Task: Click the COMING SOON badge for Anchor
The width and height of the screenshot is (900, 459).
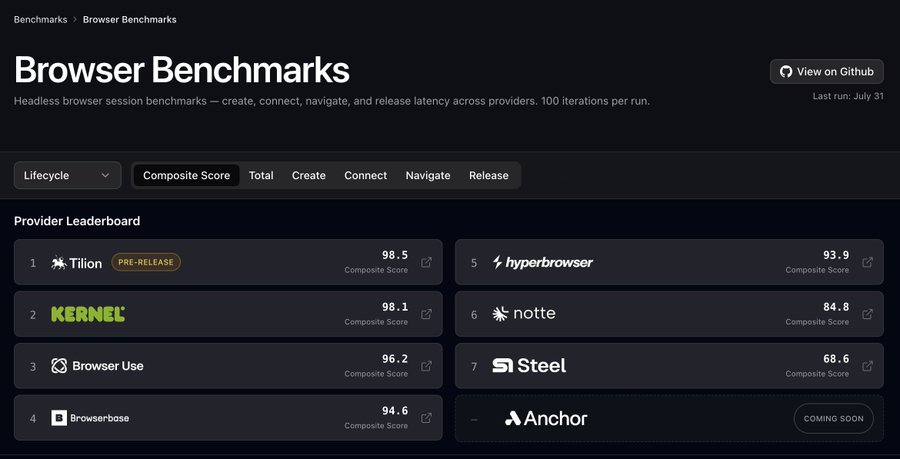Action: coord(833,418)
